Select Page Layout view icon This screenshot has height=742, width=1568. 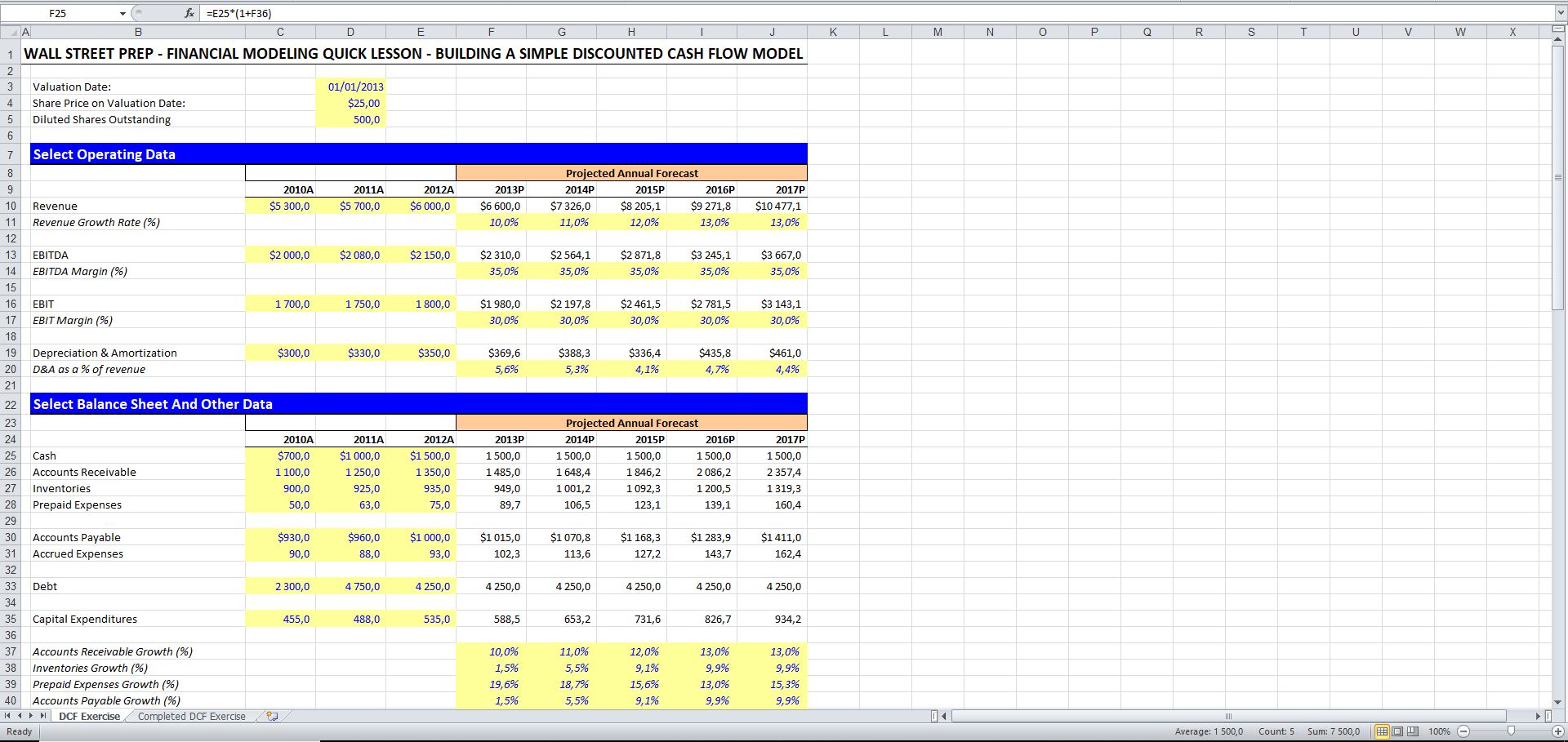[1398, 732]
